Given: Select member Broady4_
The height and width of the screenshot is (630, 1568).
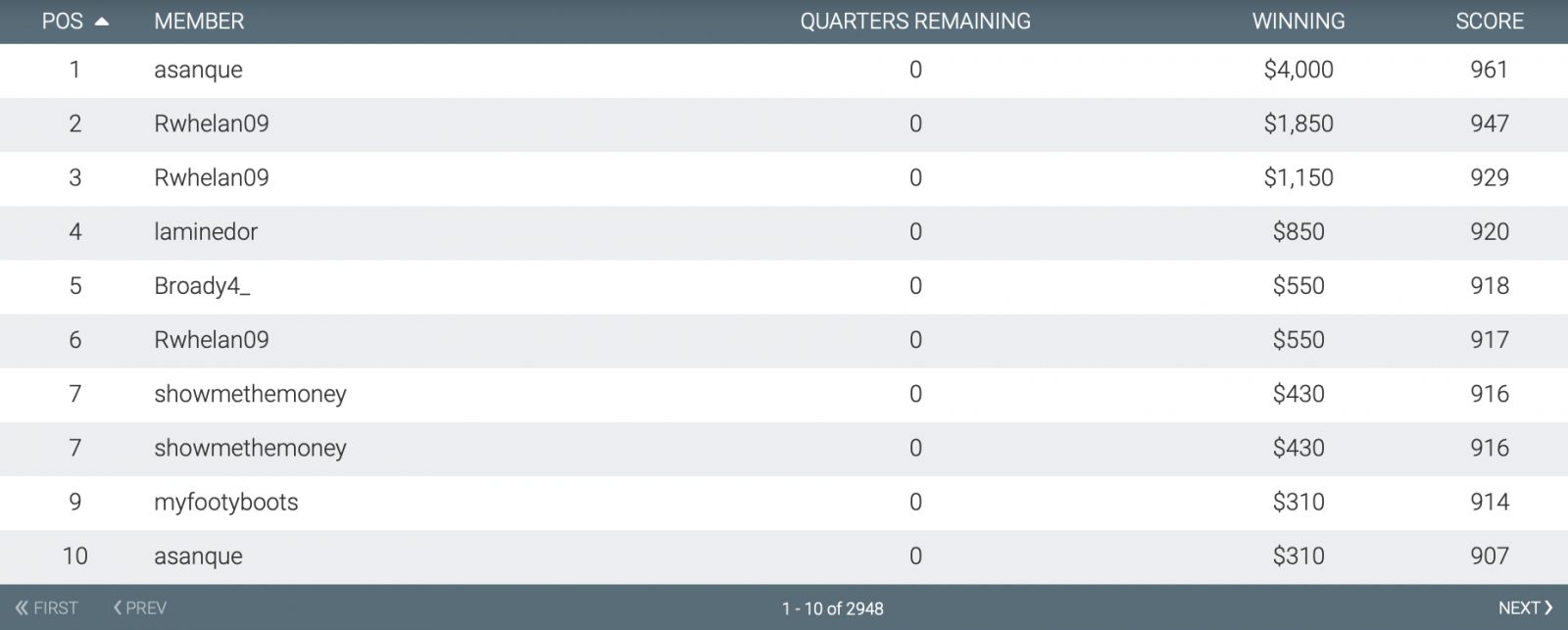Looking at the screenshot, I should [202, 286].
